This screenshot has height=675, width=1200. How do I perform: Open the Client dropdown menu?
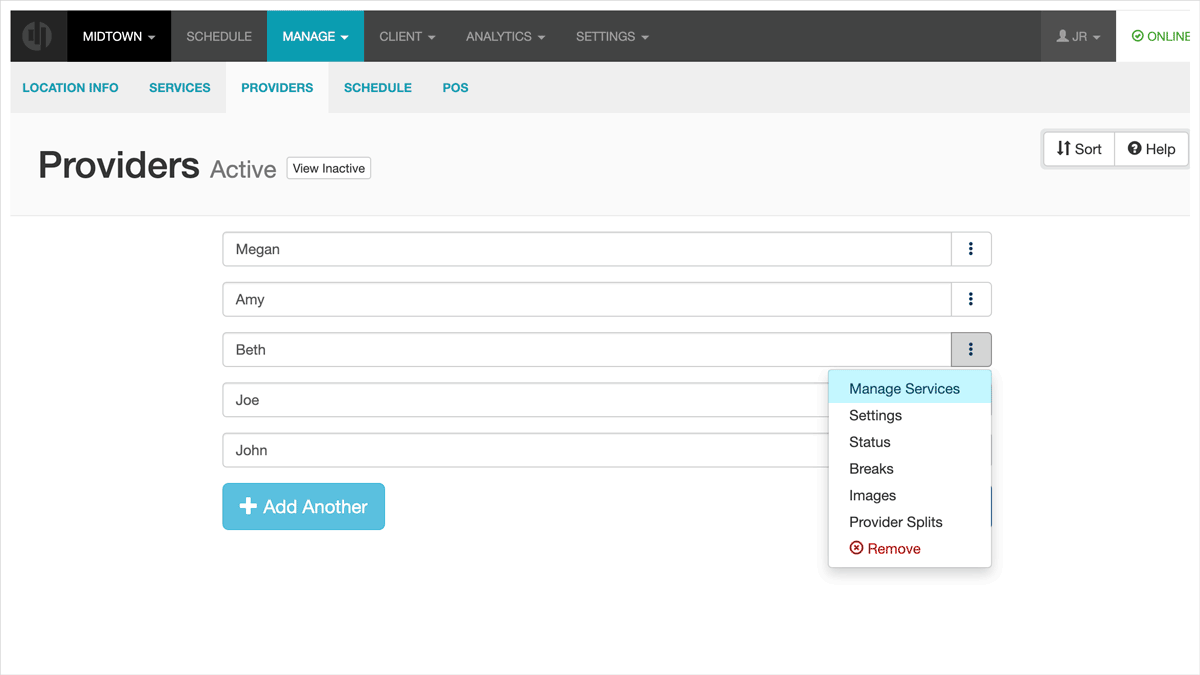coord(407,36)
